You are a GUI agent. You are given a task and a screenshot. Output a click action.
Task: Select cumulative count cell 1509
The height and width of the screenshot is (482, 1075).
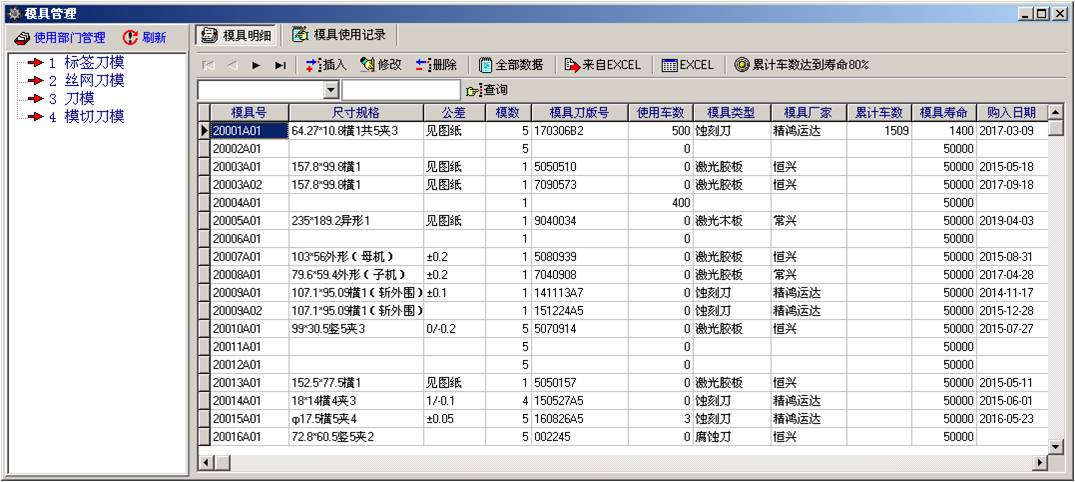(x=879, y=130)
